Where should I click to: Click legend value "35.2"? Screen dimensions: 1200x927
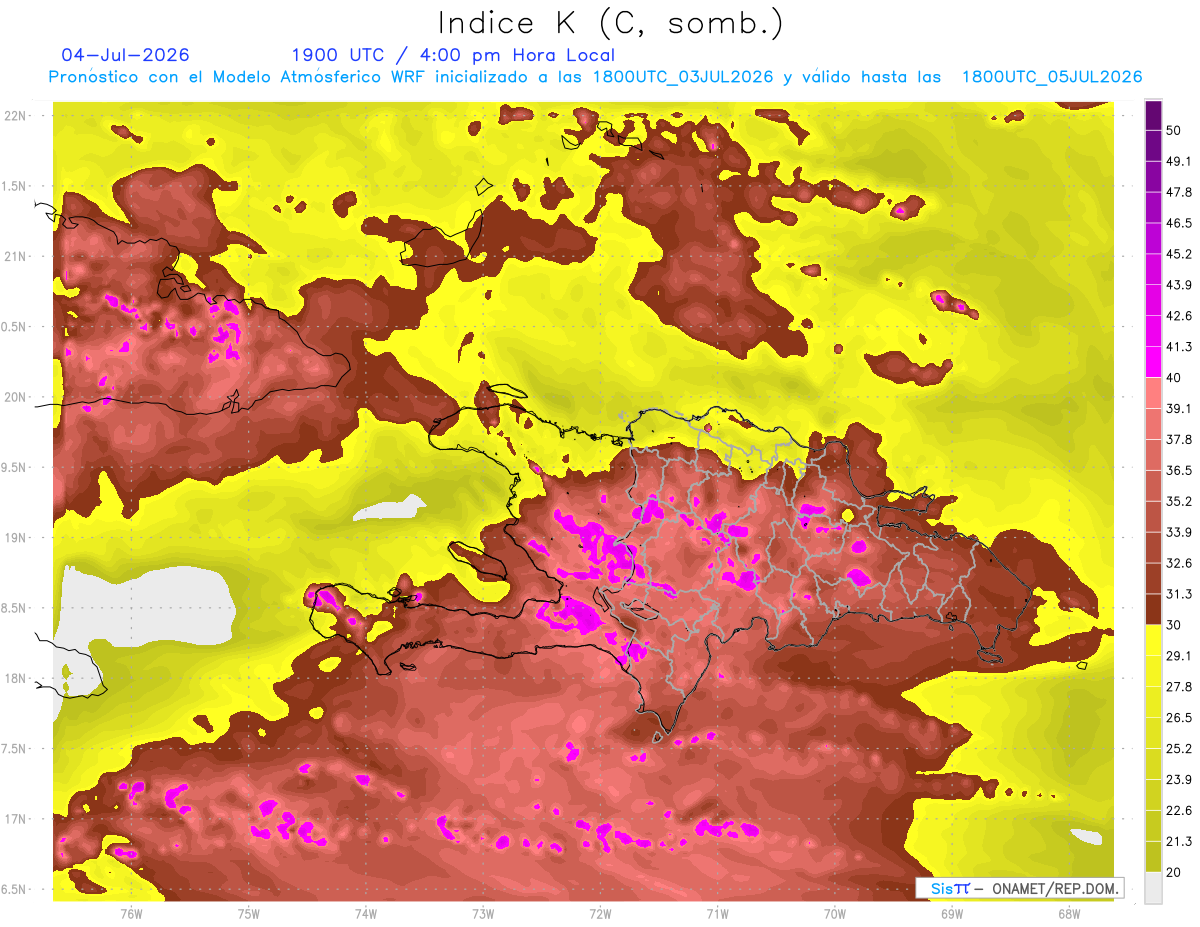pyautogui.click(x=1178, y=501)
